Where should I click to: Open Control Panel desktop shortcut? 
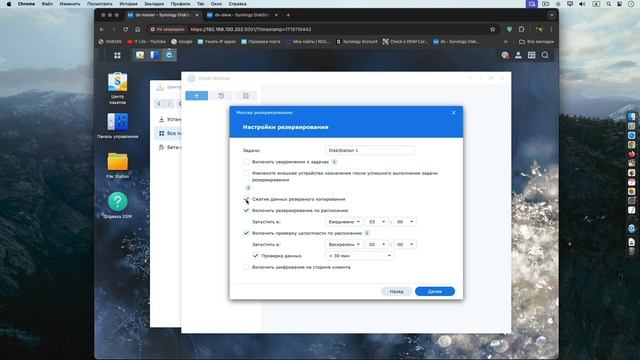118,126
